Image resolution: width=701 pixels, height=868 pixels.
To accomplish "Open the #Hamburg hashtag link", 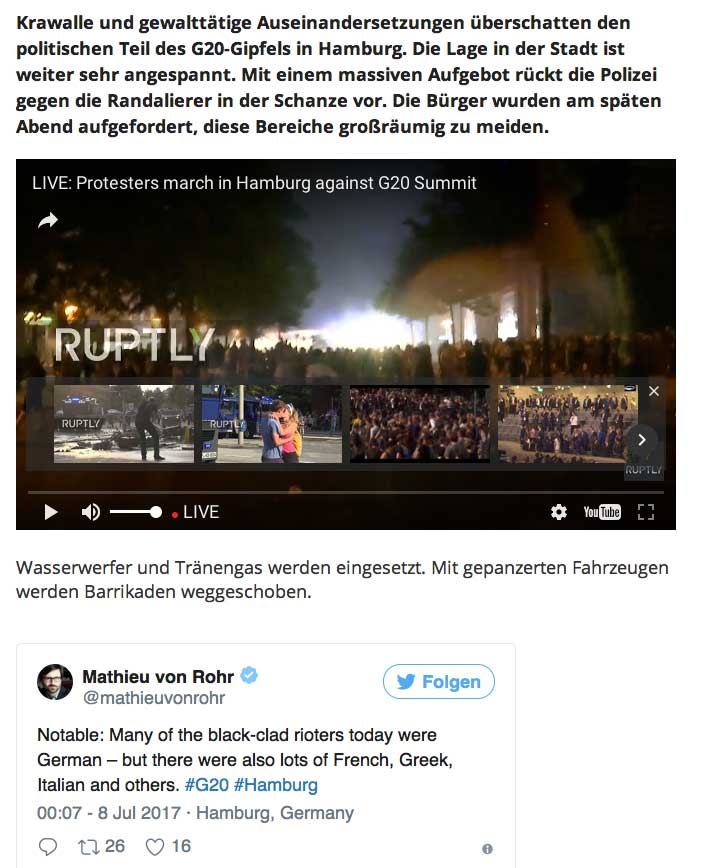I will tap(276, 785).
